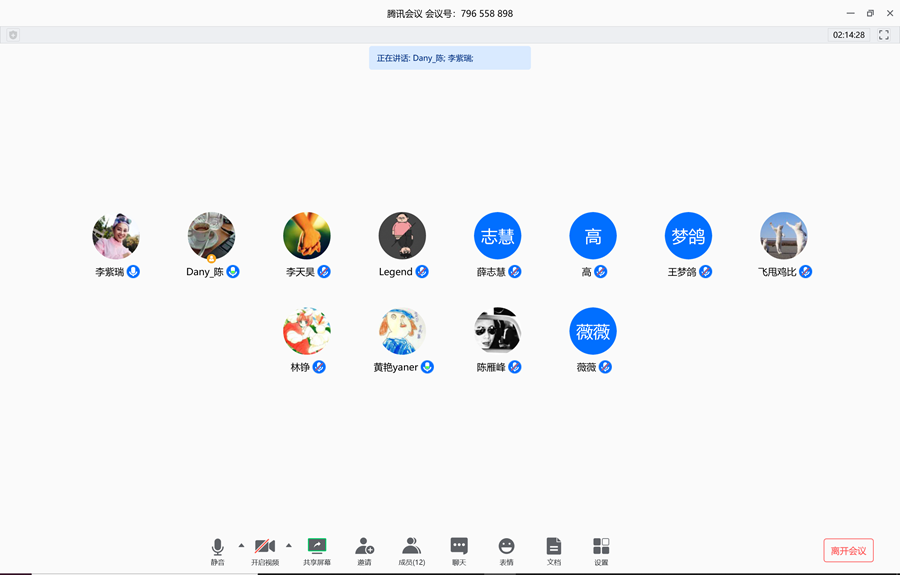This screenshot has height=575, width=900.
Task: Open the invite participants icon
Action: click(x=365, y=546)
